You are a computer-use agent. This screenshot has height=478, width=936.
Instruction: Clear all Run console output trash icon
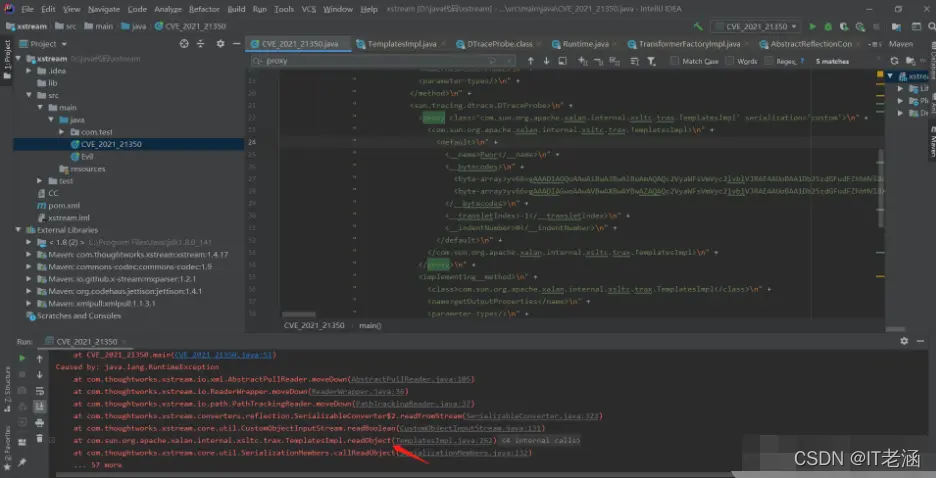(x=39, y=439)
